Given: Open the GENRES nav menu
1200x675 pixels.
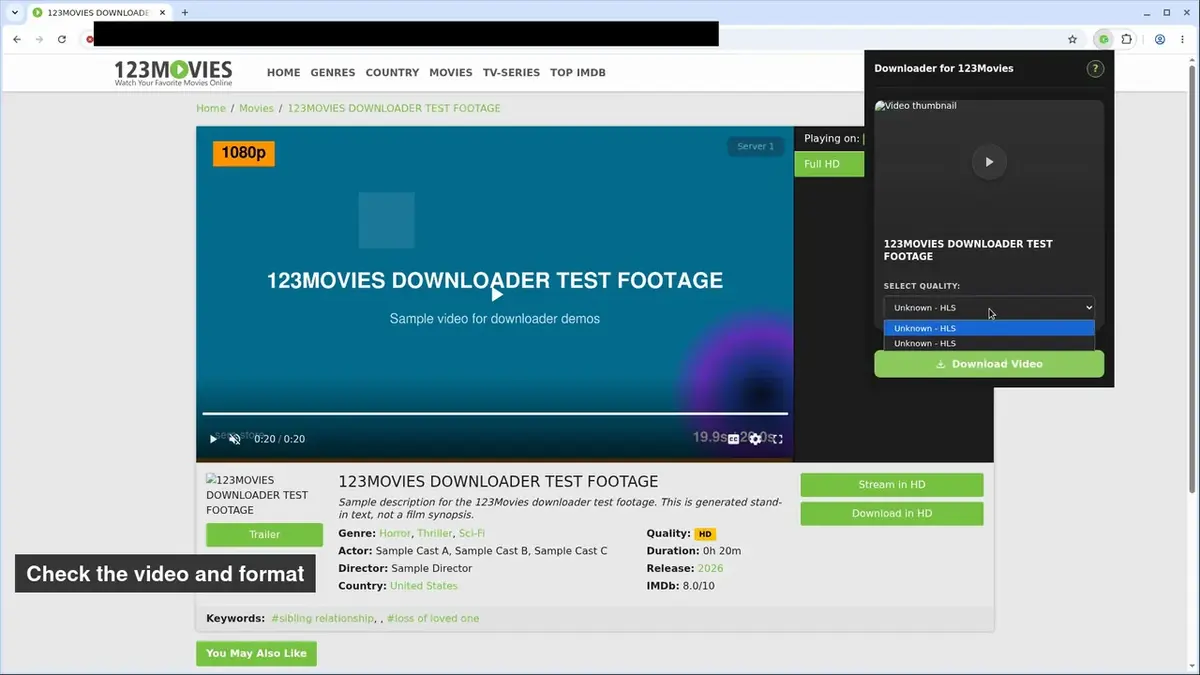Looking at the screenshot, I should tap(333, 72).
